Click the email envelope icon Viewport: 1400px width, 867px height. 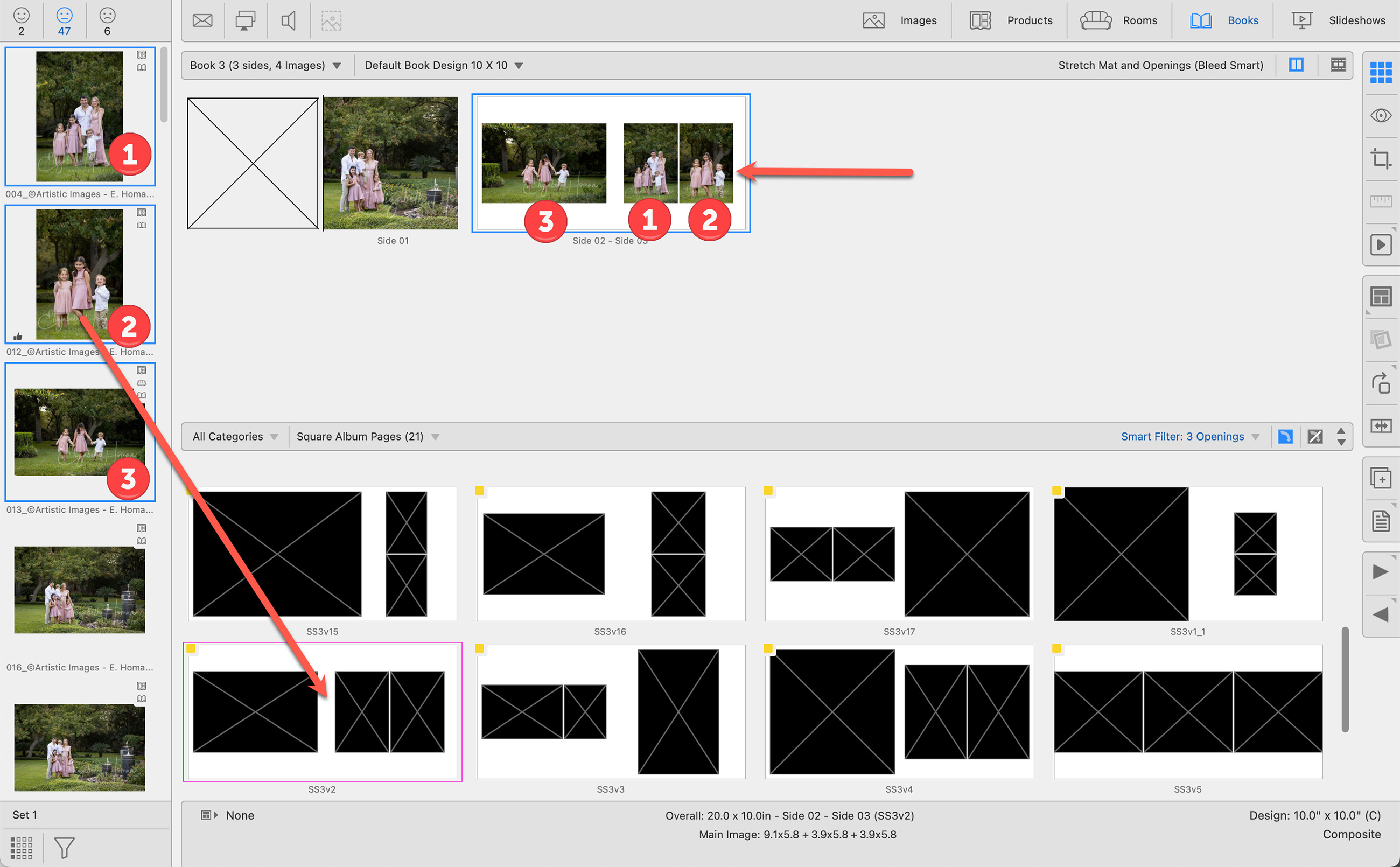(202, 20)
